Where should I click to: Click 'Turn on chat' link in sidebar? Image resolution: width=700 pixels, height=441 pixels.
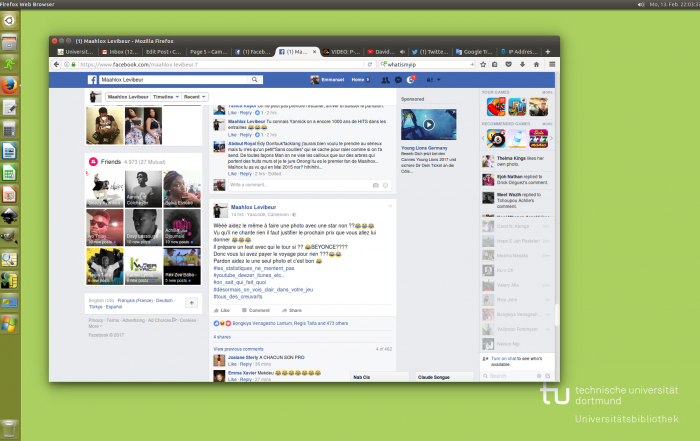pos(505,357)
